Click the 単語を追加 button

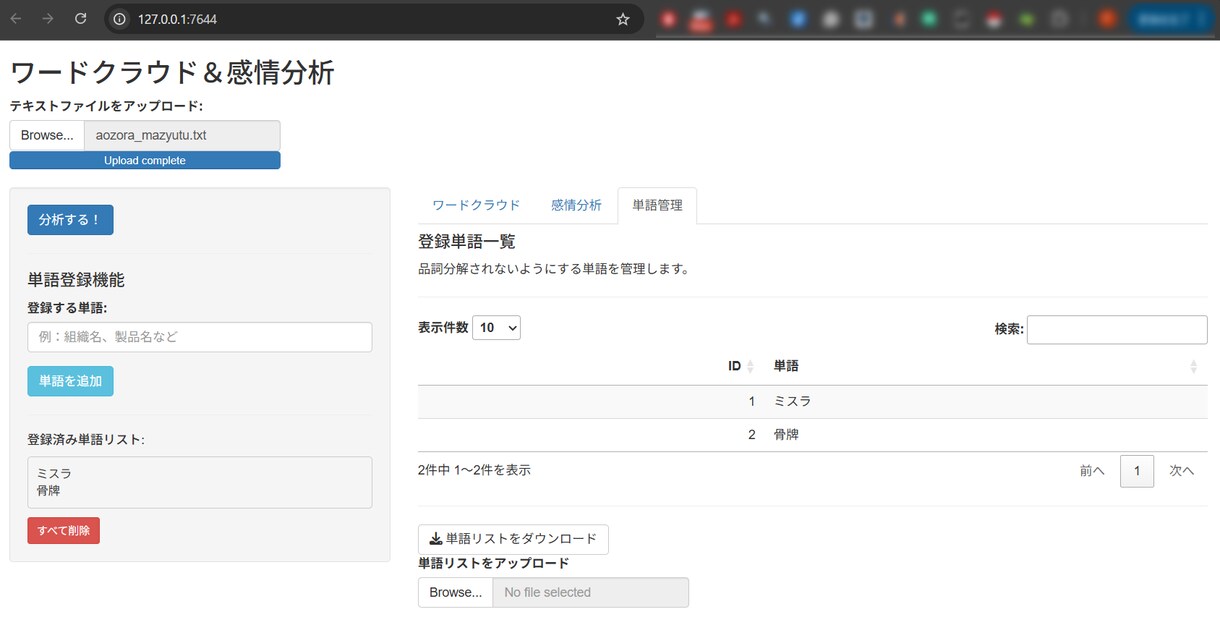click(70, 381)
